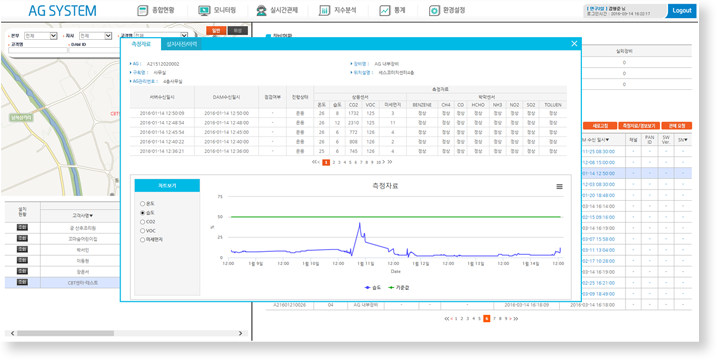The width and height of the screenshot is (717, 360).
Task: Open the 통계 line graph icon
Action: click(x=385, y=11)
